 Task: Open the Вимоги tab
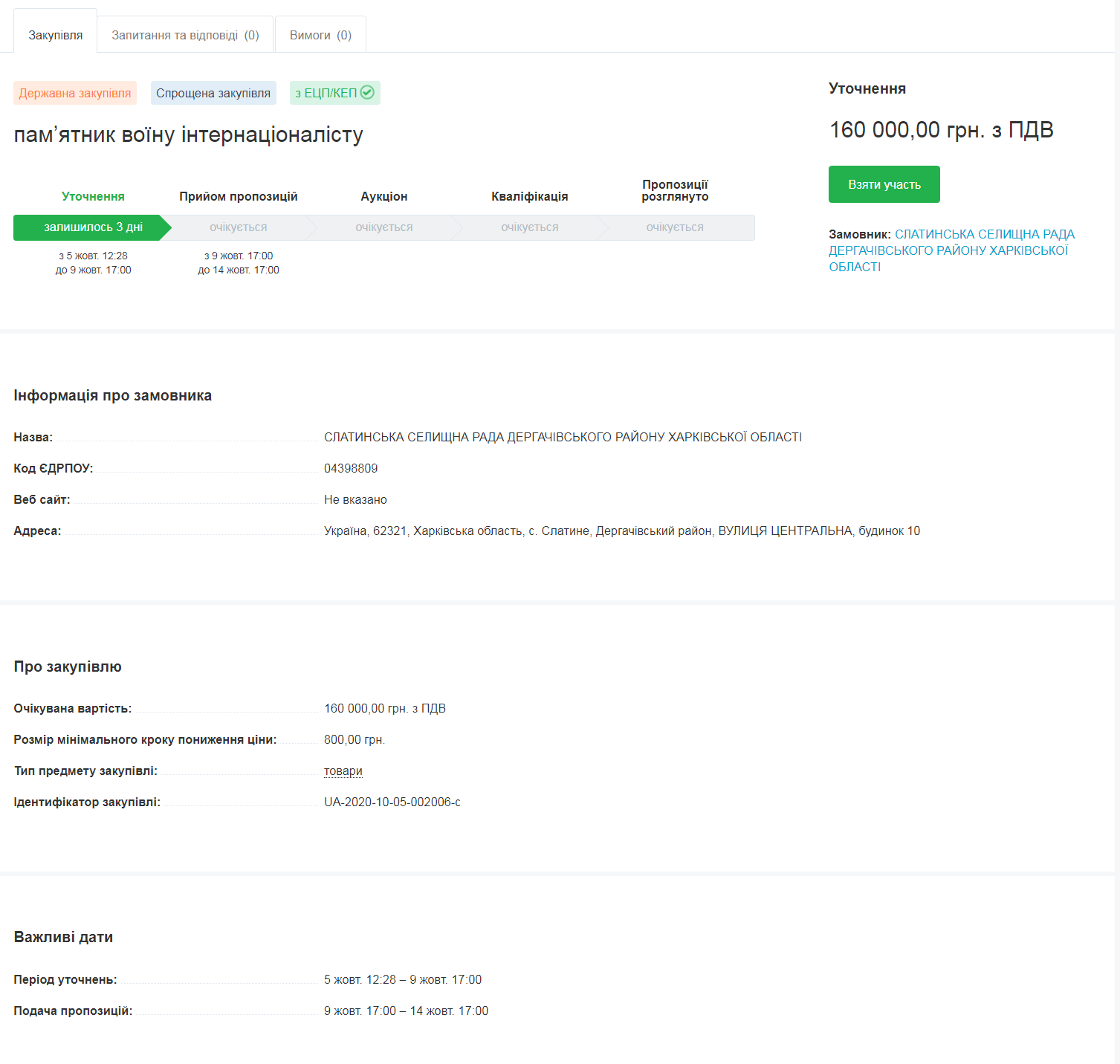coord(320,35)
